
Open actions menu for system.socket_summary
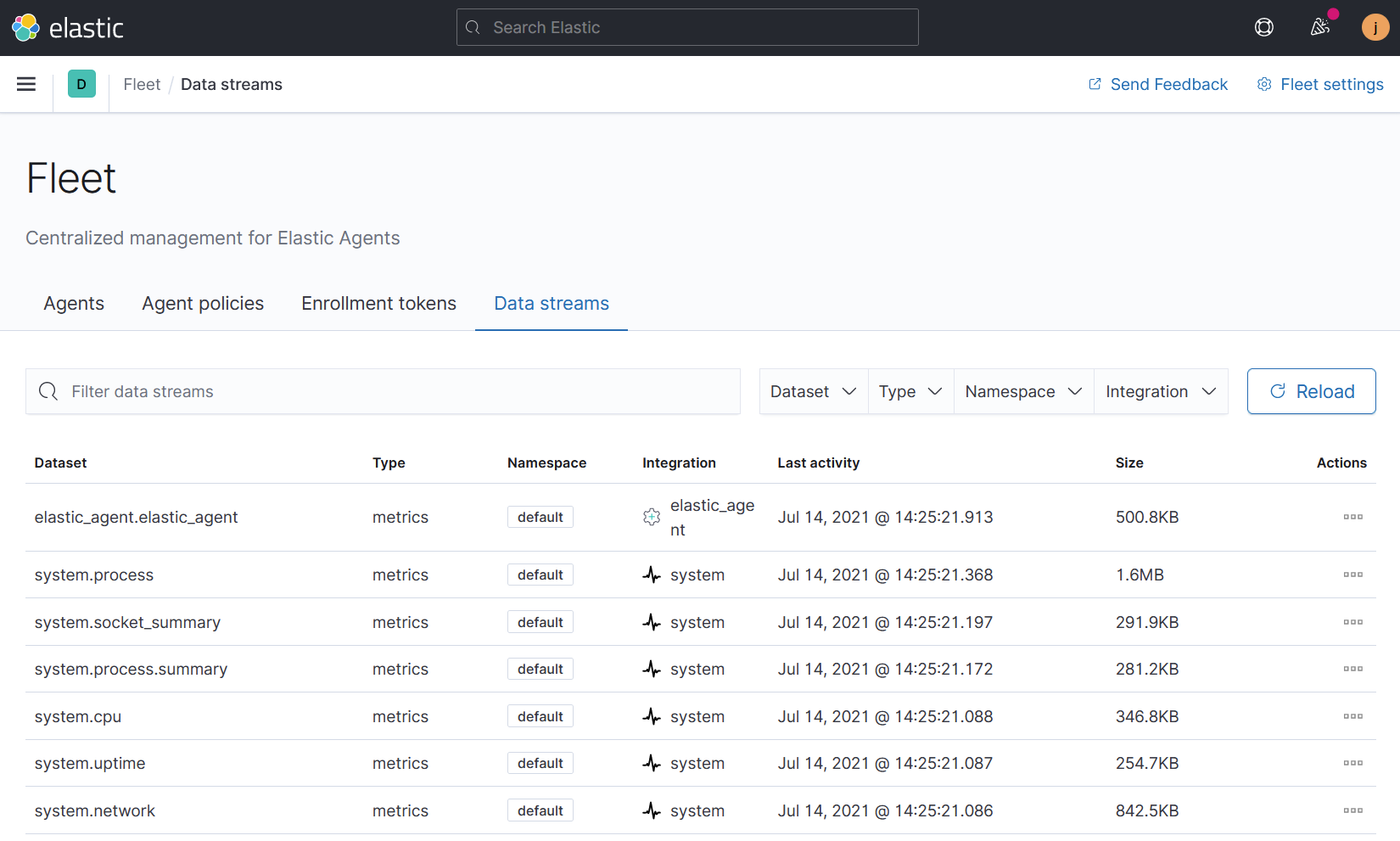pyautogui.click(x=1353, y=622)
